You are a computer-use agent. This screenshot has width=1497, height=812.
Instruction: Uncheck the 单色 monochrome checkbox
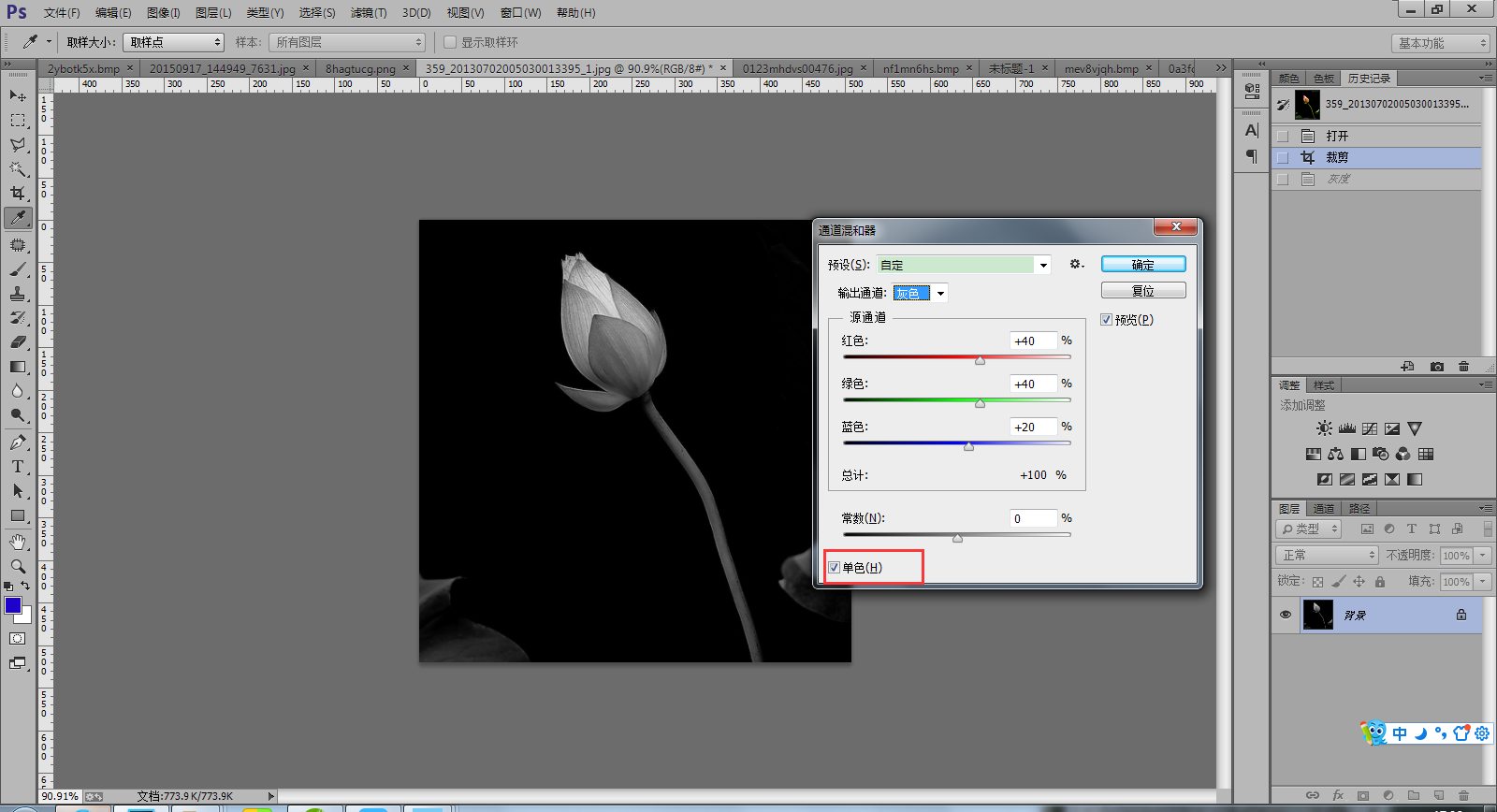(x=835, y=568)
